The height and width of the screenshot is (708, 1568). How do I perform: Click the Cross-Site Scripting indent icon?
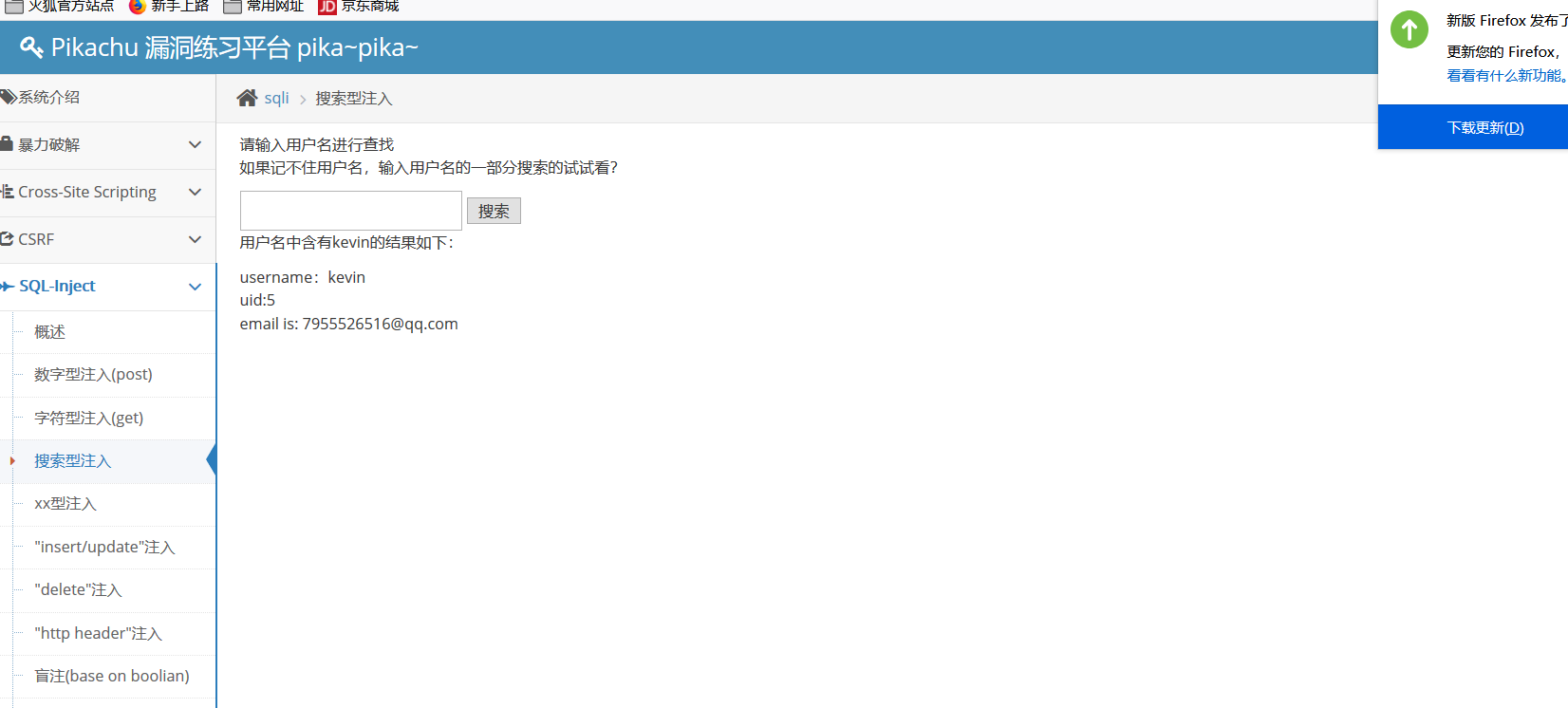pyautogui.click(x=8, y=192)
